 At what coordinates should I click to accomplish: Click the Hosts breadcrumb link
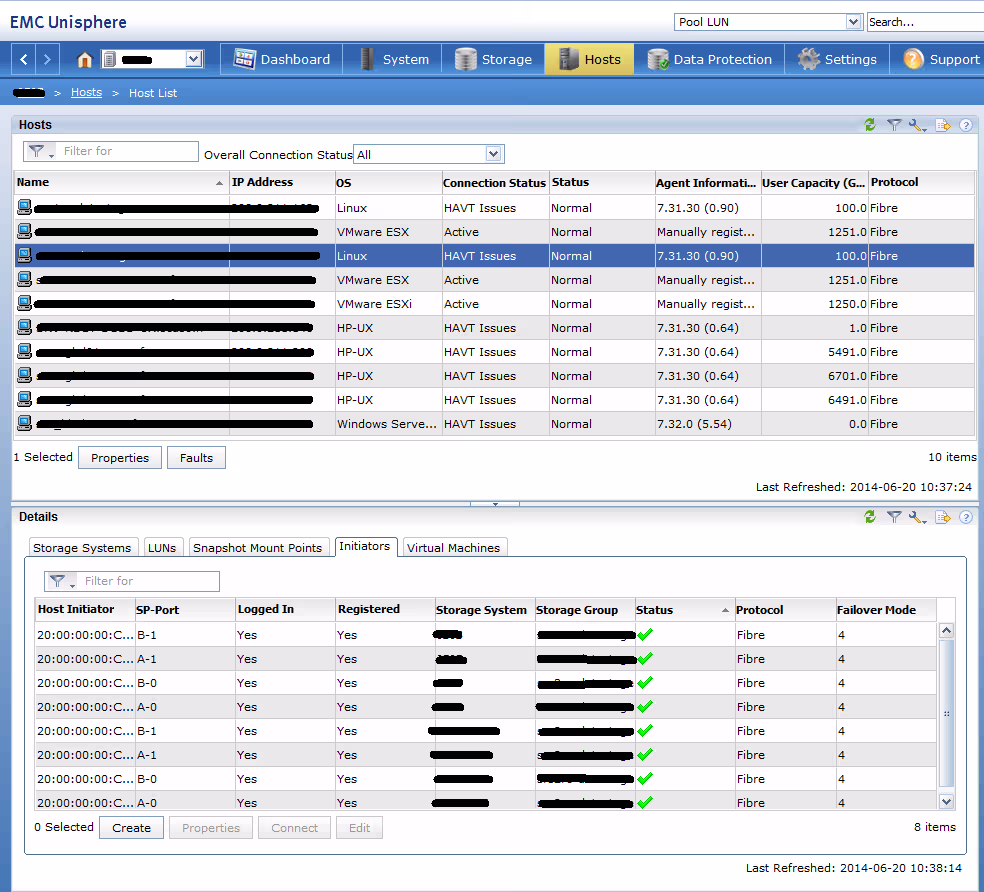(x=86, y=93)
